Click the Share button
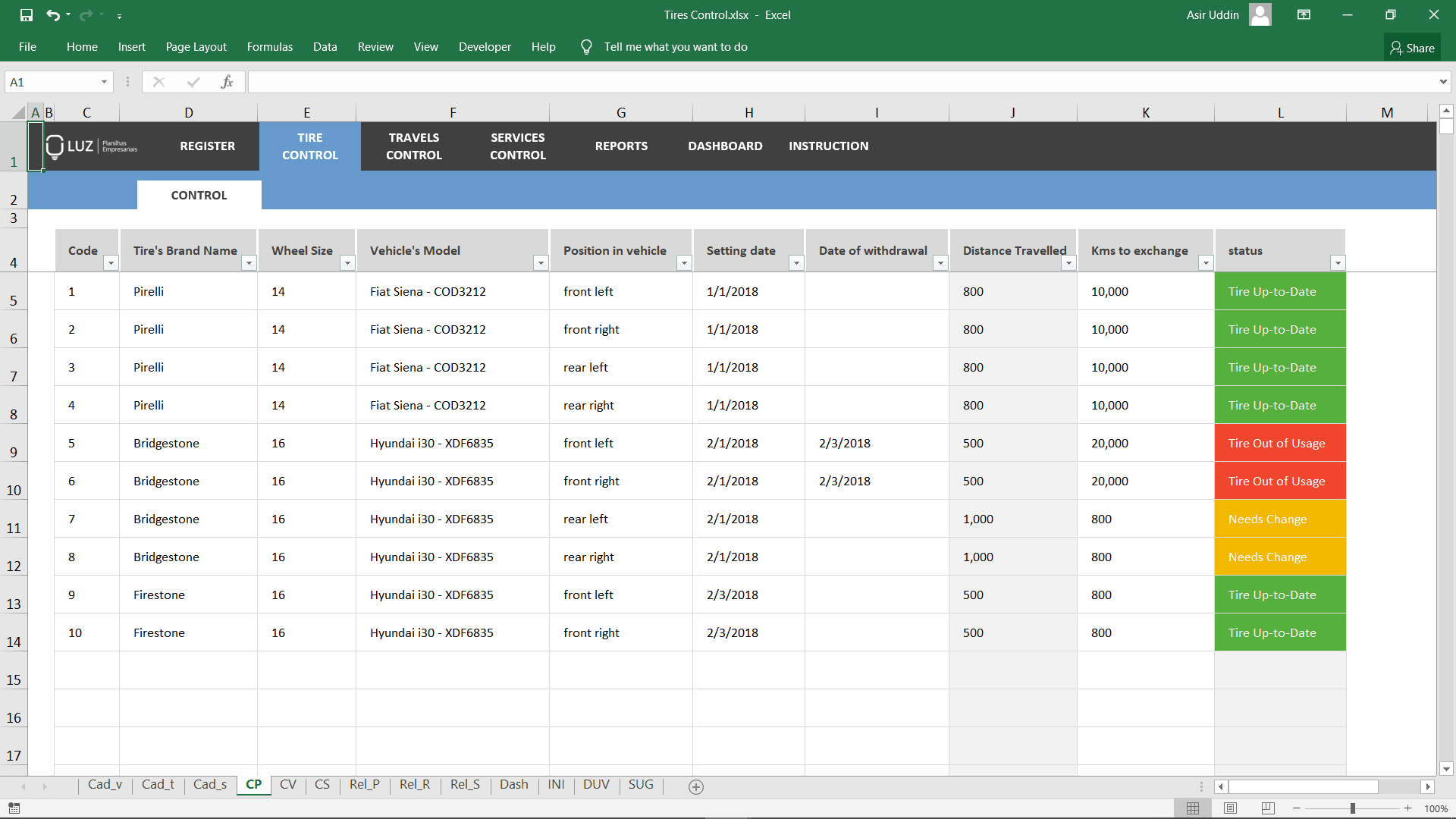Image resolution: width=1456 pixels, height=819 pixels. [x=1412, y=47]
